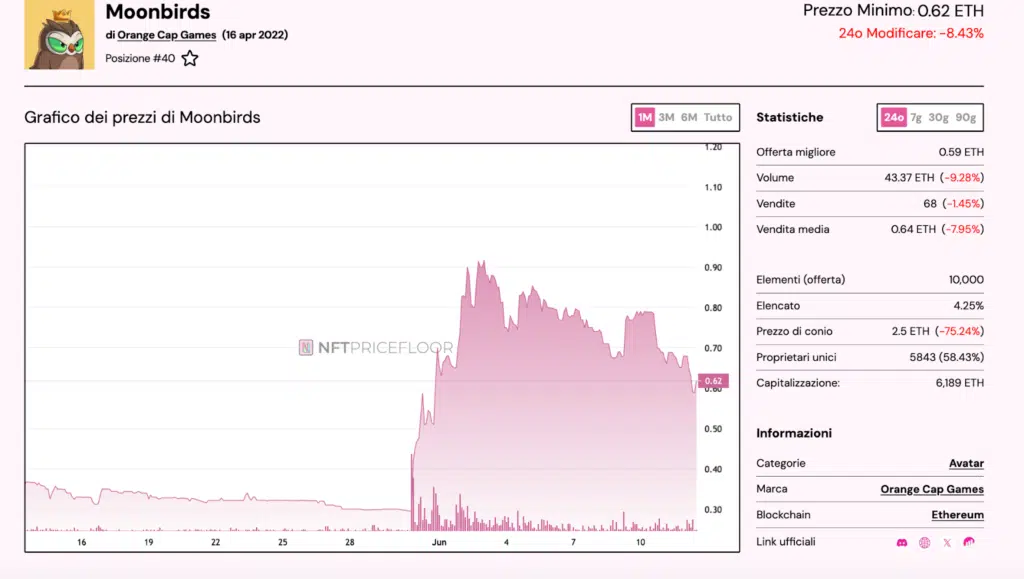Viewport: 1024px width, 579px height.
Task: Switch statistics to 30g period
Action: [x=938, y=117]
